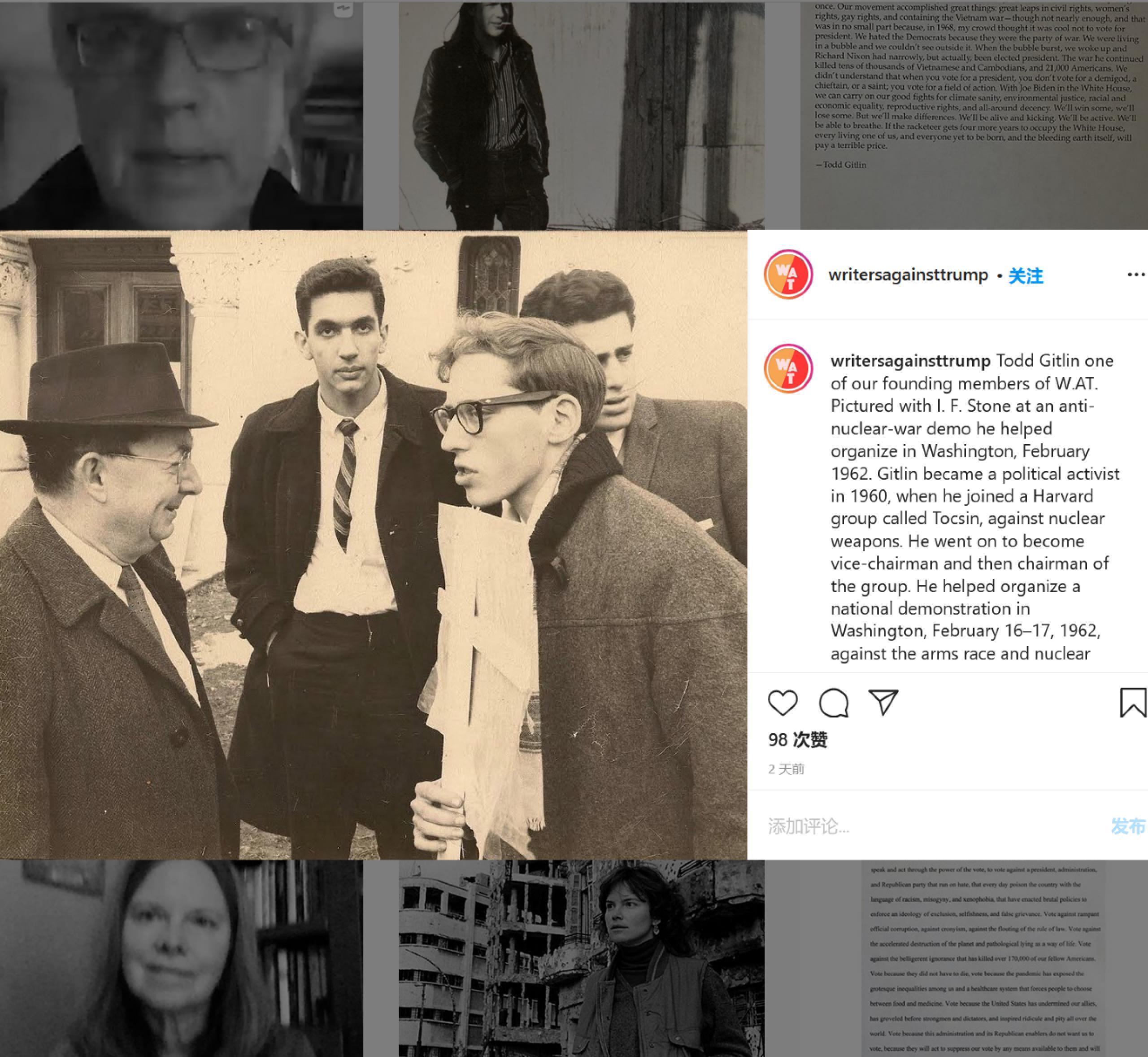
Task: Like the post with the heart icon
Action: (x=782, y=703)
